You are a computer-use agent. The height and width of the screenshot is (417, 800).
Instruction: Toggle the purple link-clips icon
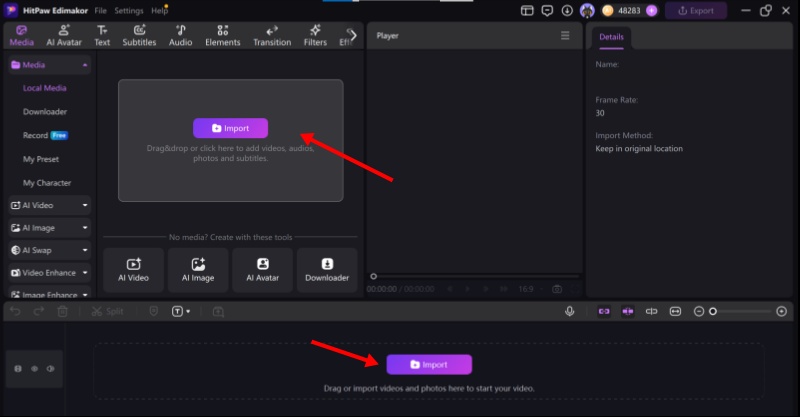tap(604, 311)
